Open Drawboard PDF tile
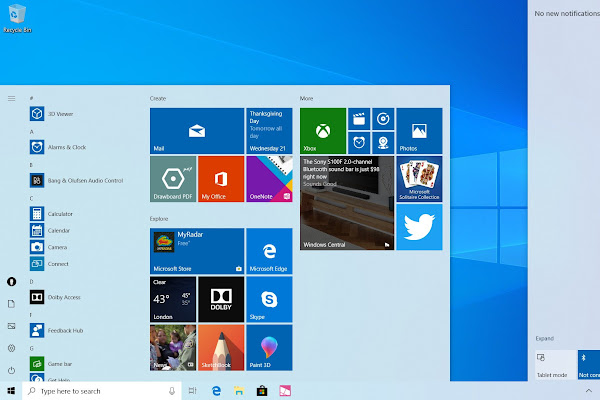Screen dimensions: 600x400 pos(172,179)
